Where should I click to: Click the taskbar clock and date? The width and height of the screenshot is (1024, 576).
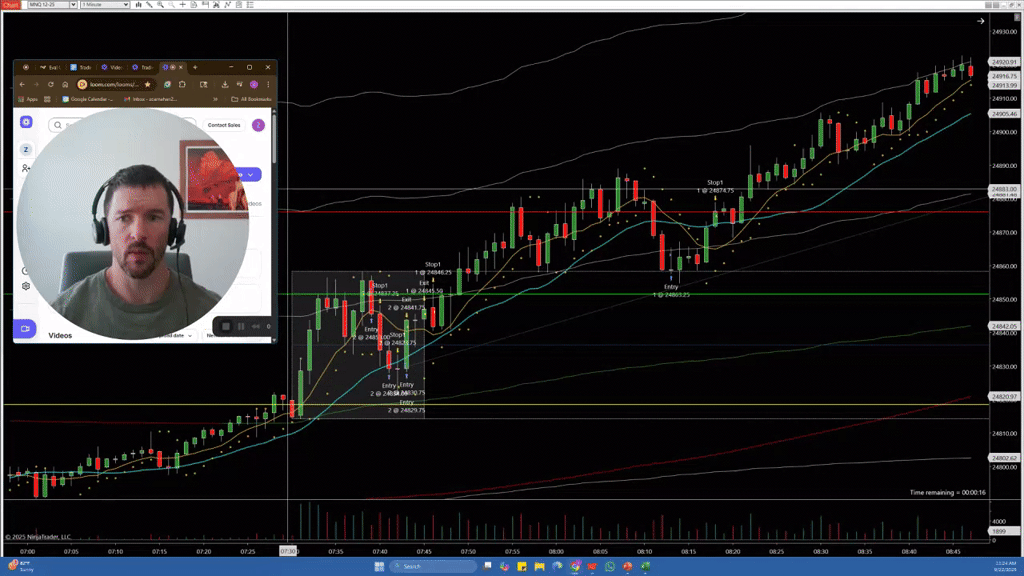[1006, 566]
